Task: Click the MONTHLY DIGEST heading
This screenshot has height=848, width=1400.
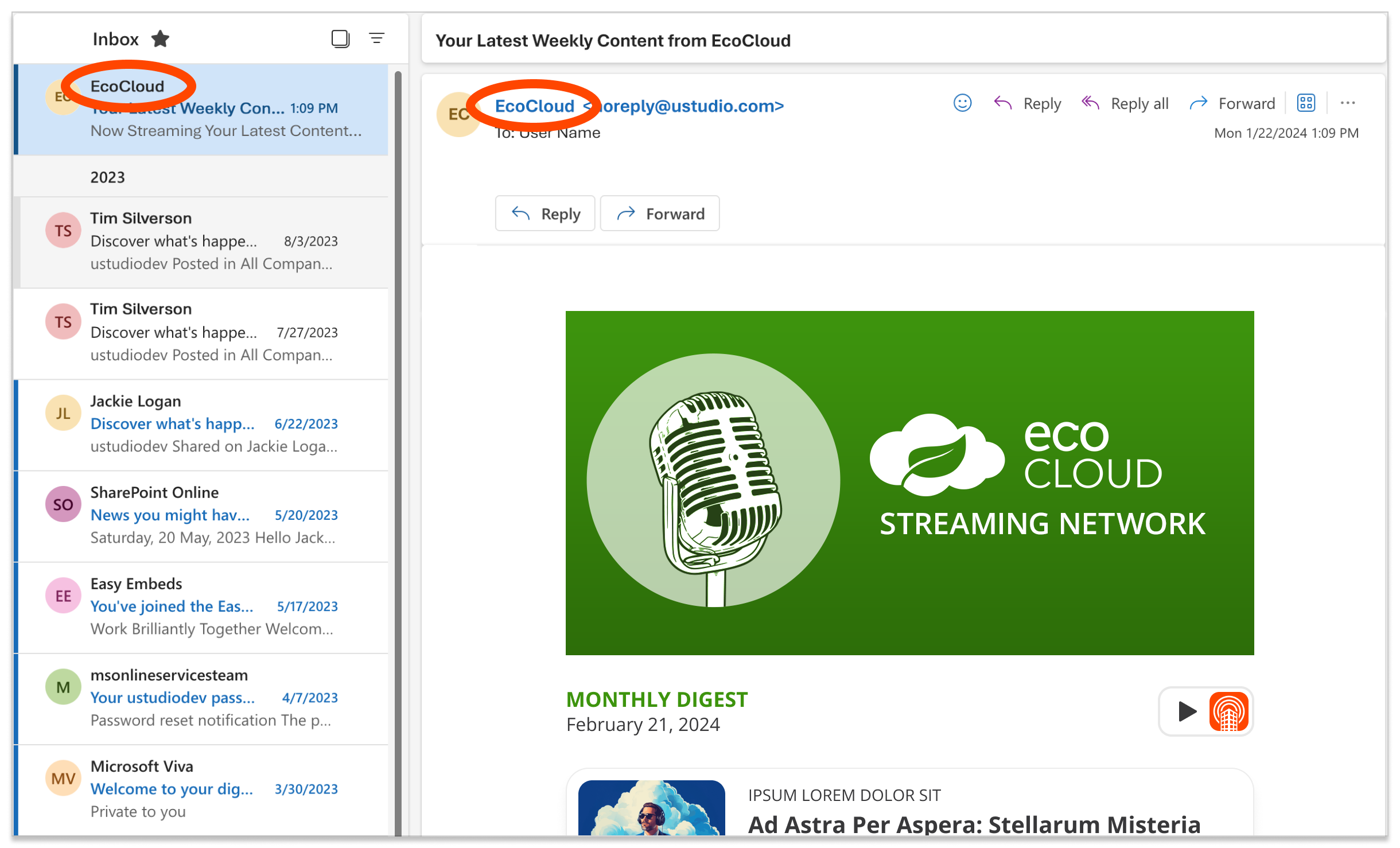Action: coord(657,699)
